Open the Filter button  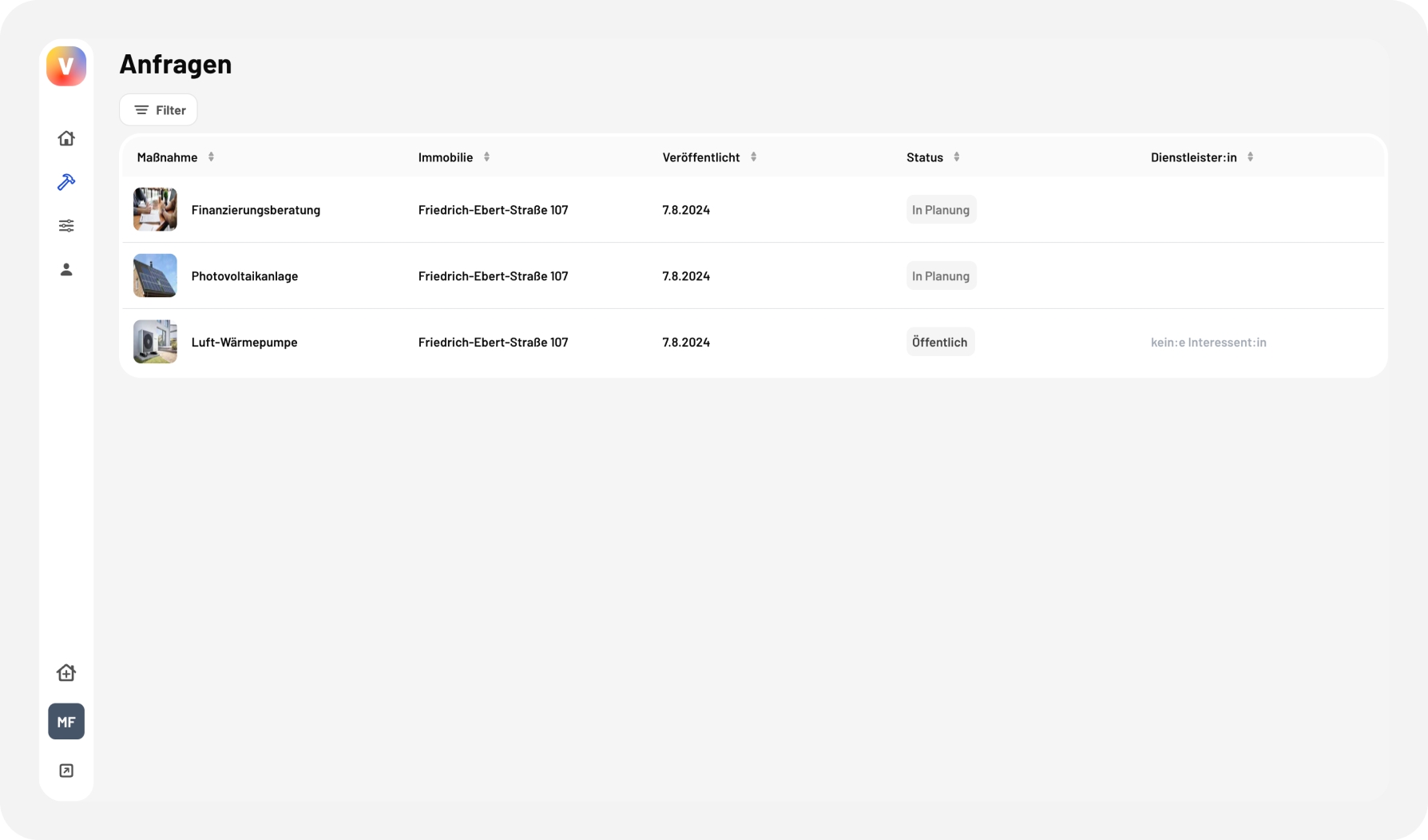pos(158,110)
